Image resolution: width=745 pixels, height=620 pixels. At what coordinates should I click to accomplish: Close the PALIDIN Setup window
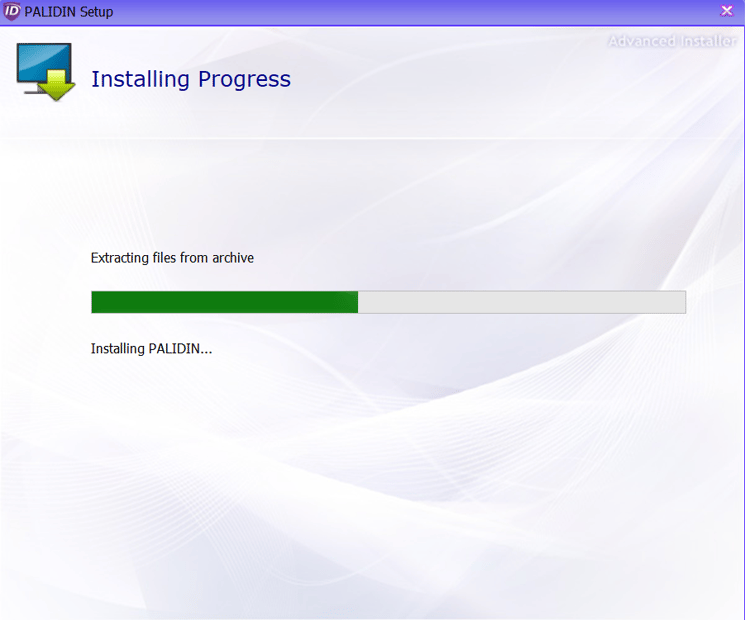727,11
